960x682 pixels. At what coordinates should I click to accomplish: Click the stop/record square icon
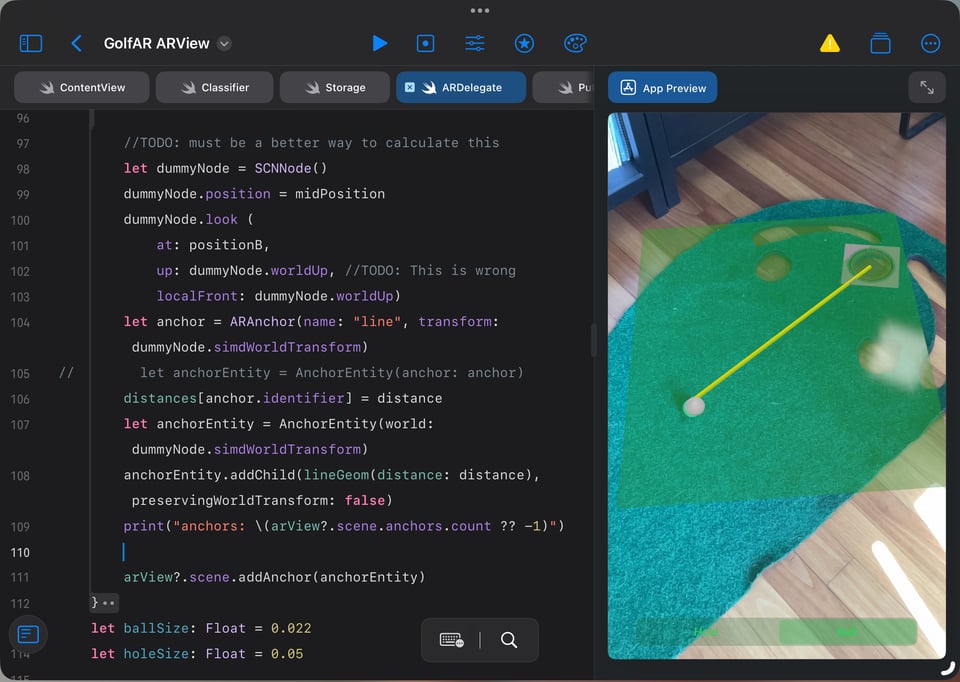[426, 43]
